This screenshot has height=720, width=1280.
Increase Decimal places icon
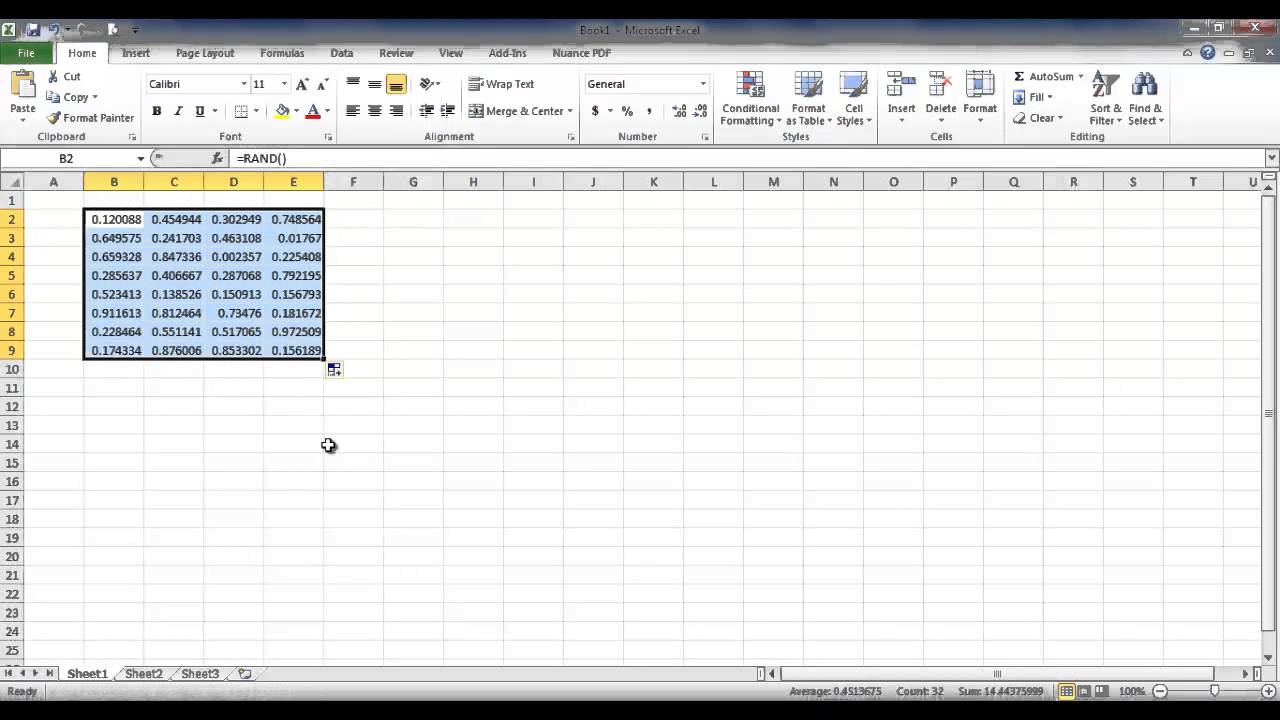[x=679, y=111]
